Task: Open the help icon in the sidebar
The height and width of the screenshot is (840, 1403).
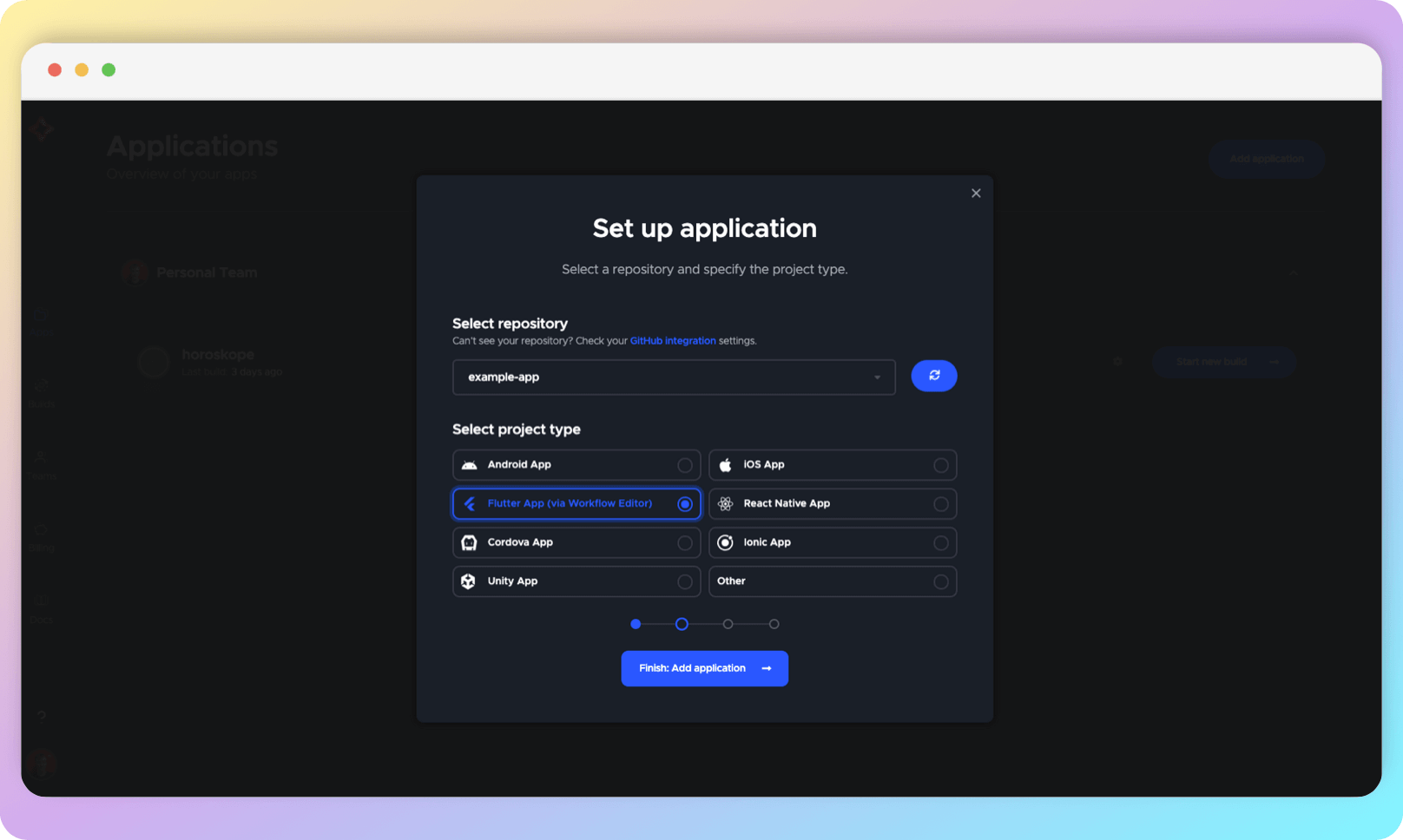Action: [x=42, y=716]
